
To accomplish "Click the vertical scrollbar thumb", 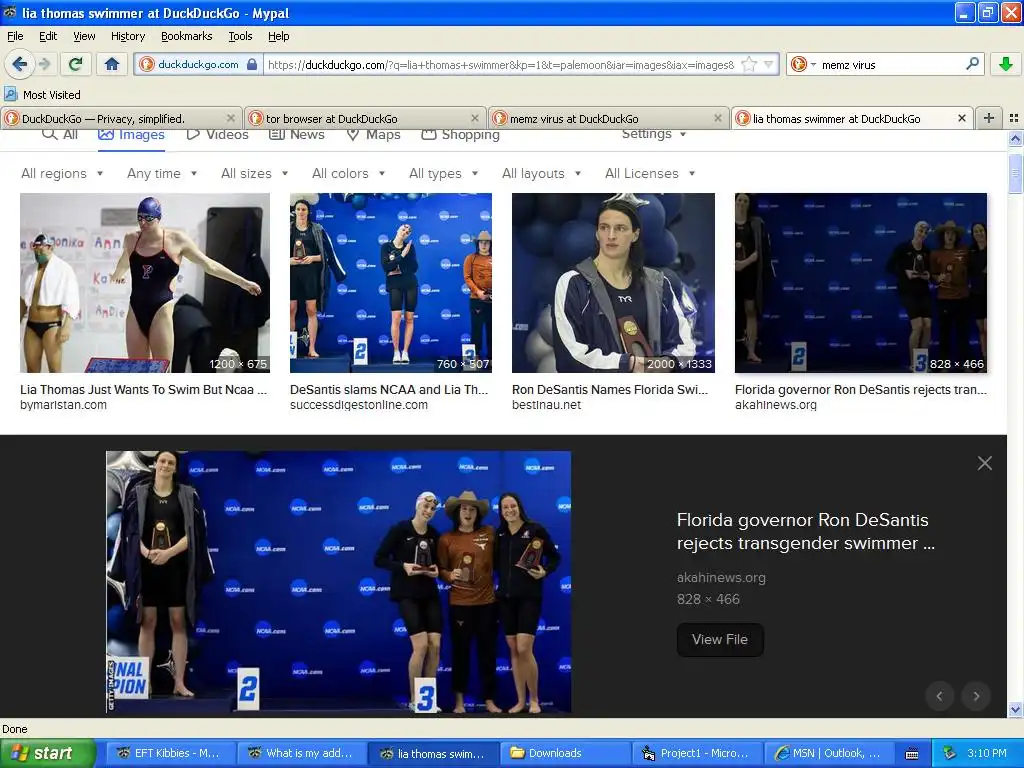I will point(1015,172).
